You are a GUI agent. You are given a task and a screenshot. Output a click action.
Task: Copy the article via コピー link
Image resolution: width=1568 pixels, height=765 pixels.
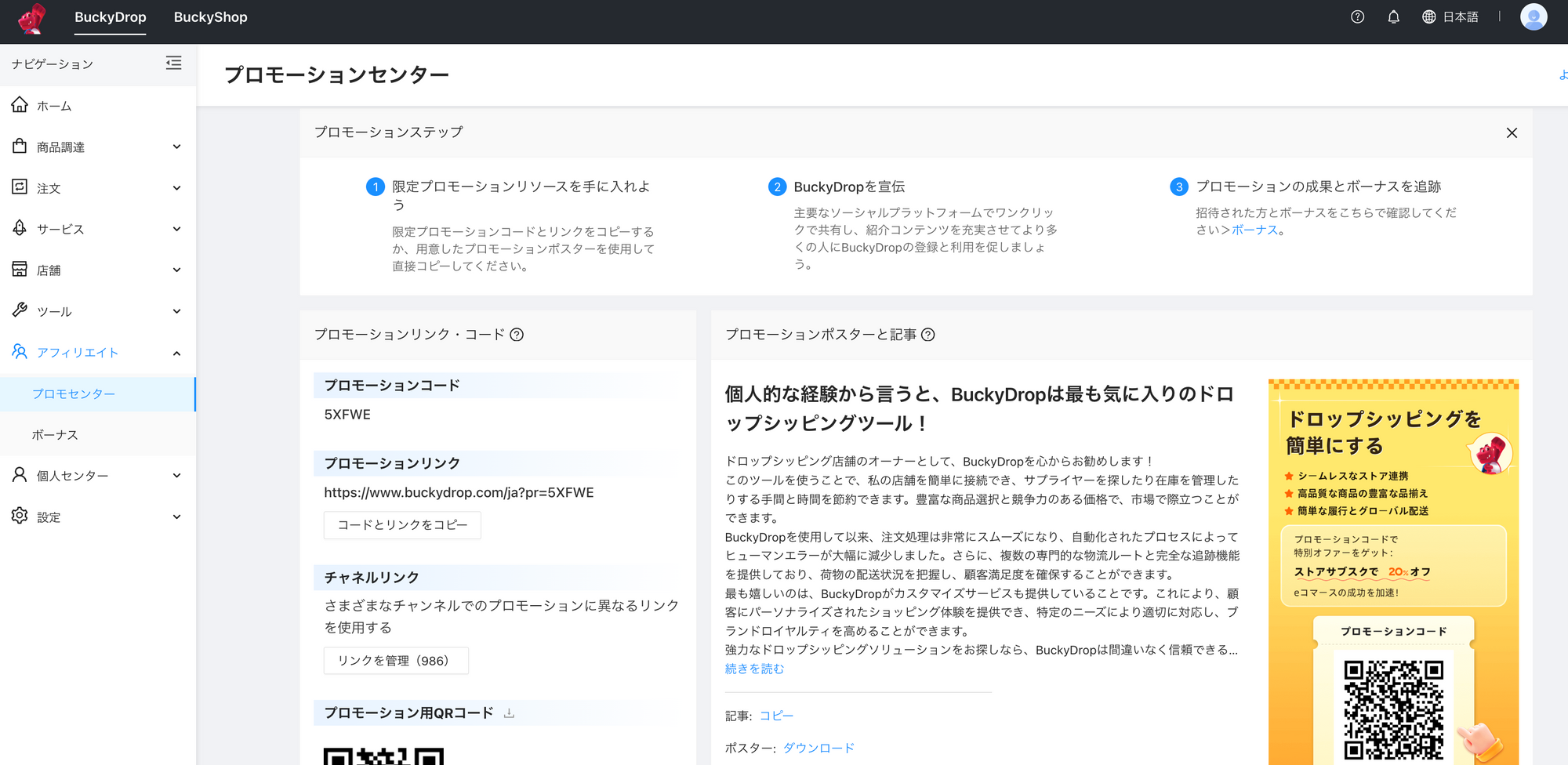pos(776,716)
